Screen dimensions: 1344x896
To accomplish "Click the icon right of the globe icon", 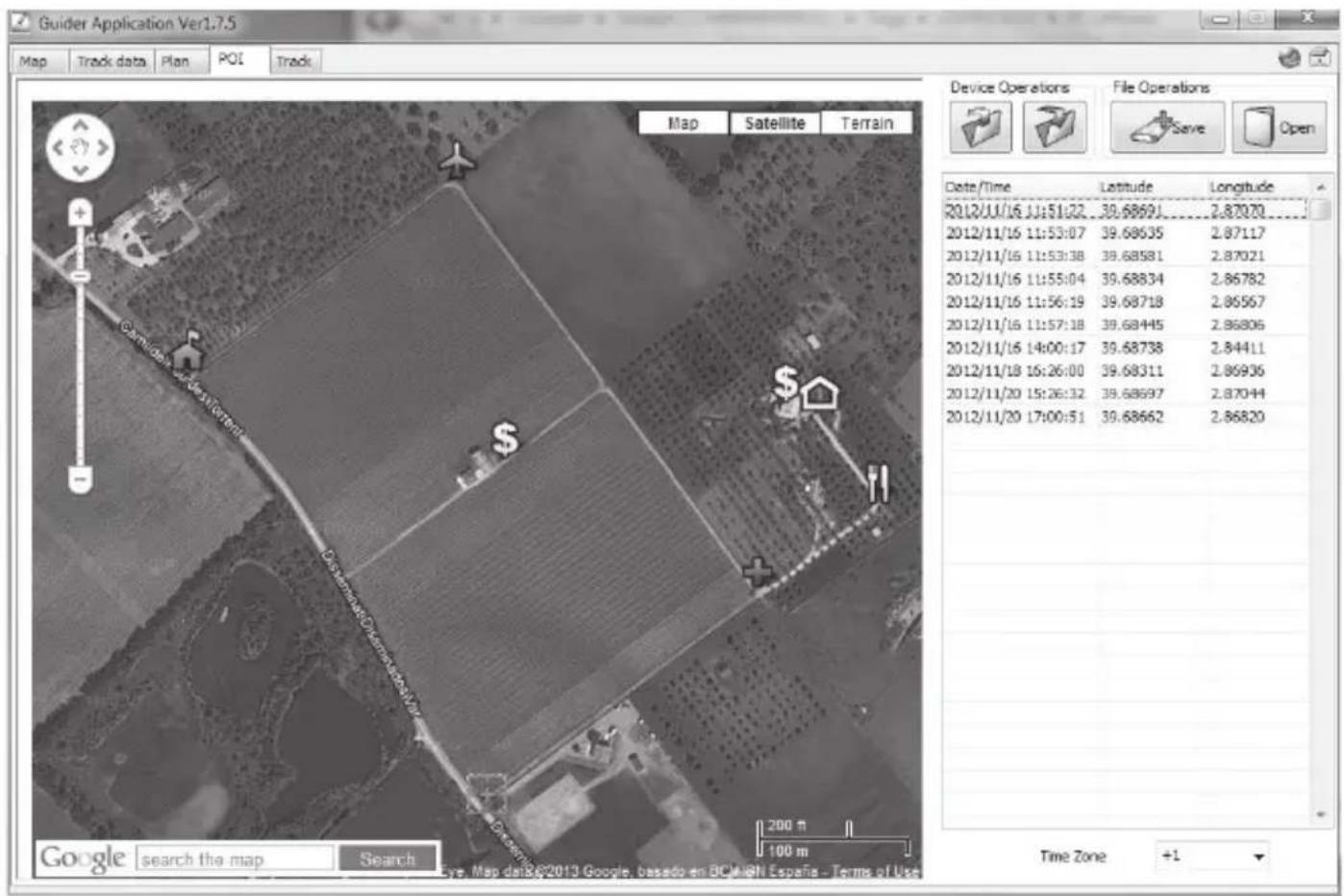I will (1319, 59).
